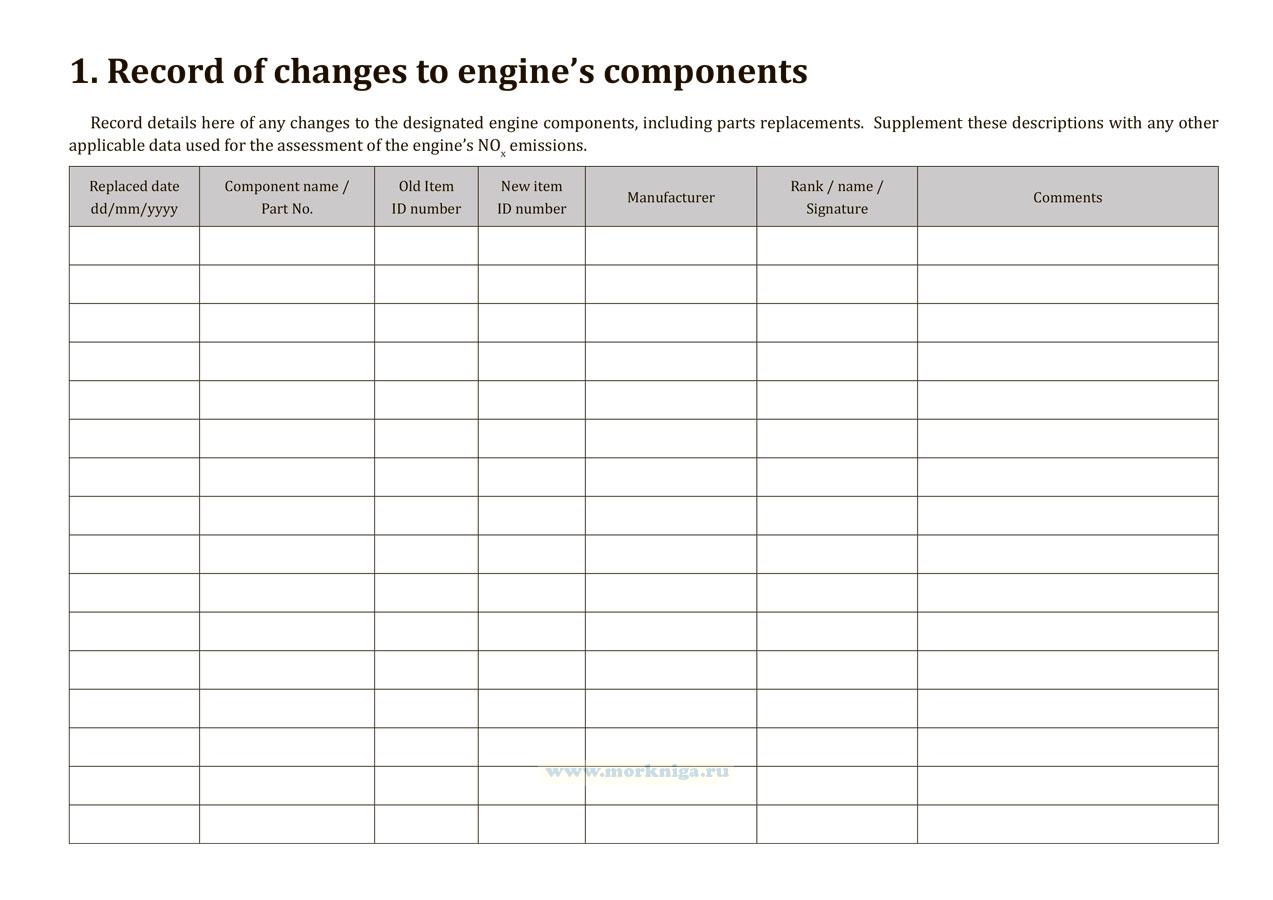Select the 'Comments' column header

[x=1067, y=197]
